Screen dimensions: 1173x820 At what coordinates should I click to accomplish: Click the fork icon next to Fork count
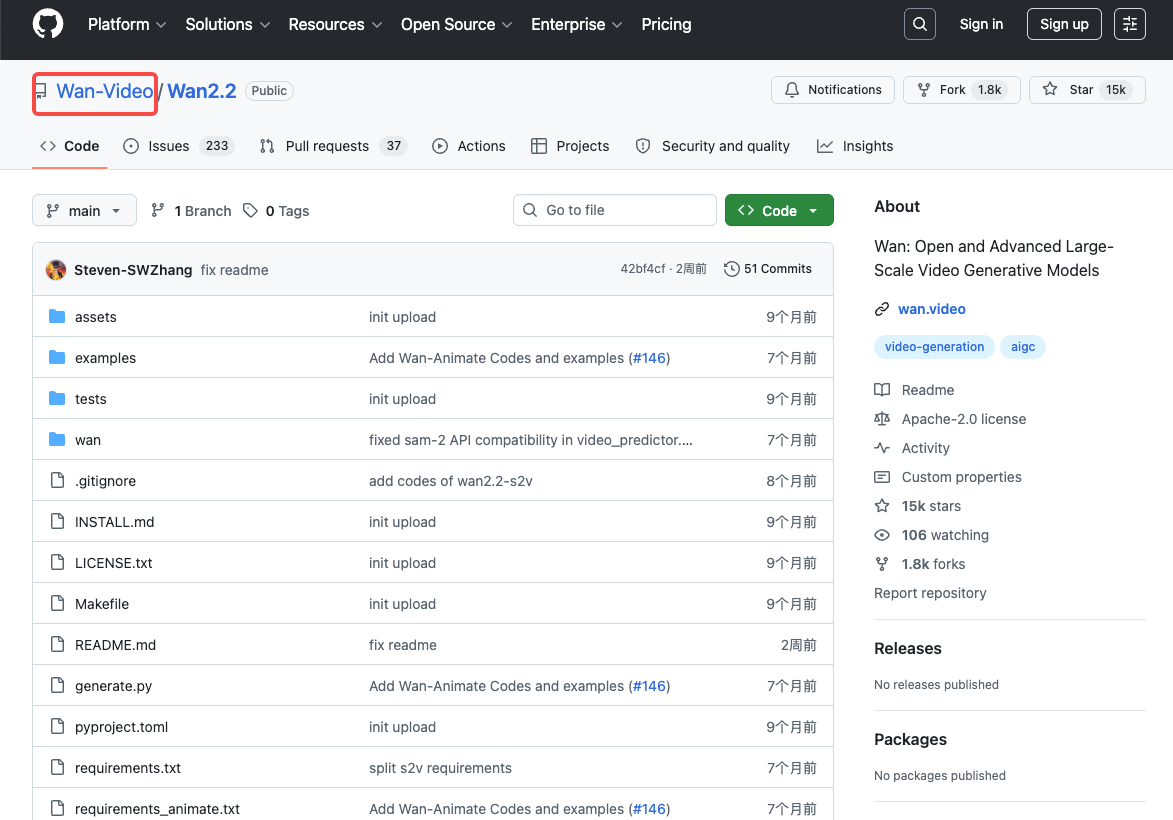coord(922,89)
